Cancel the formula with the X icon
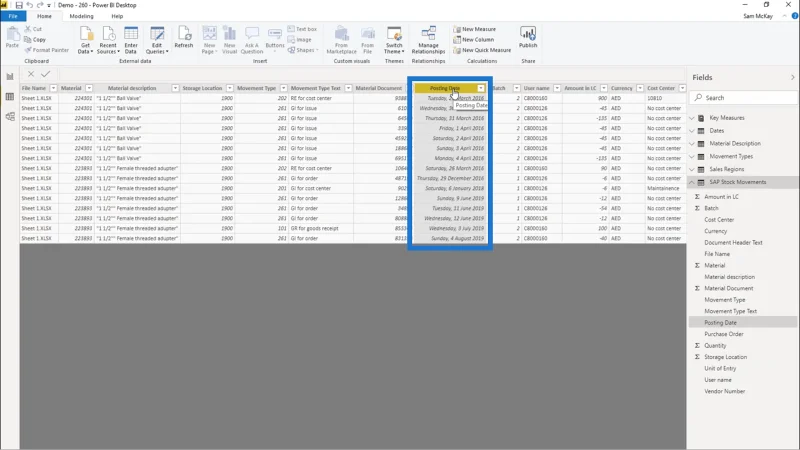800x450 pixels. [x=31, y=74]
